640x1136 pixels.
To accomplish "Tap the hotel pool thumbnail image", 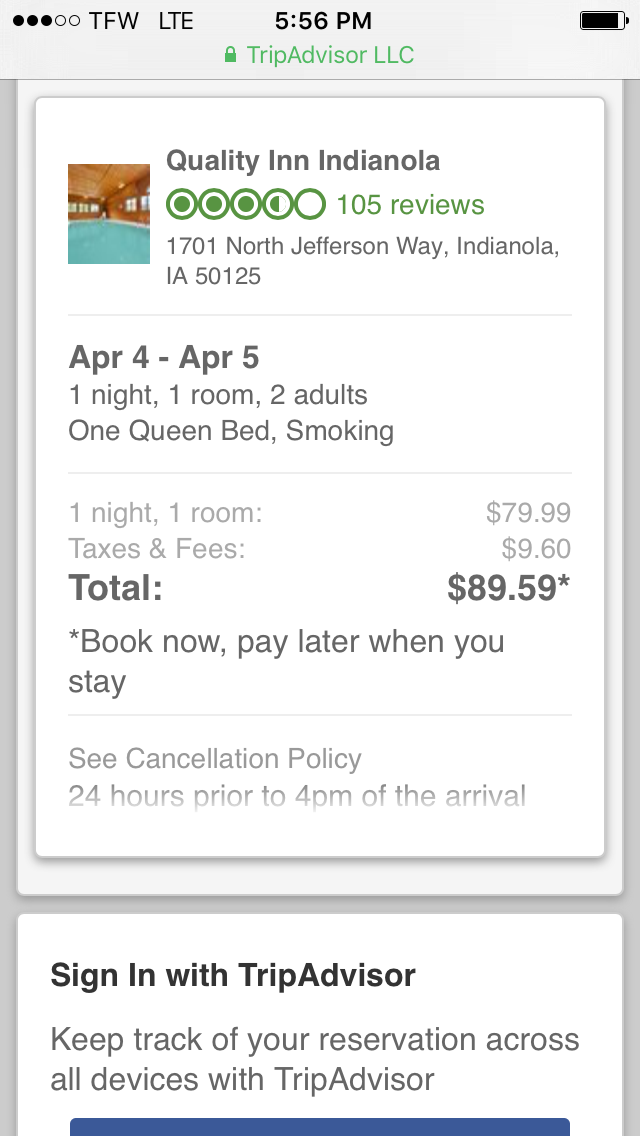I will 108,214.
